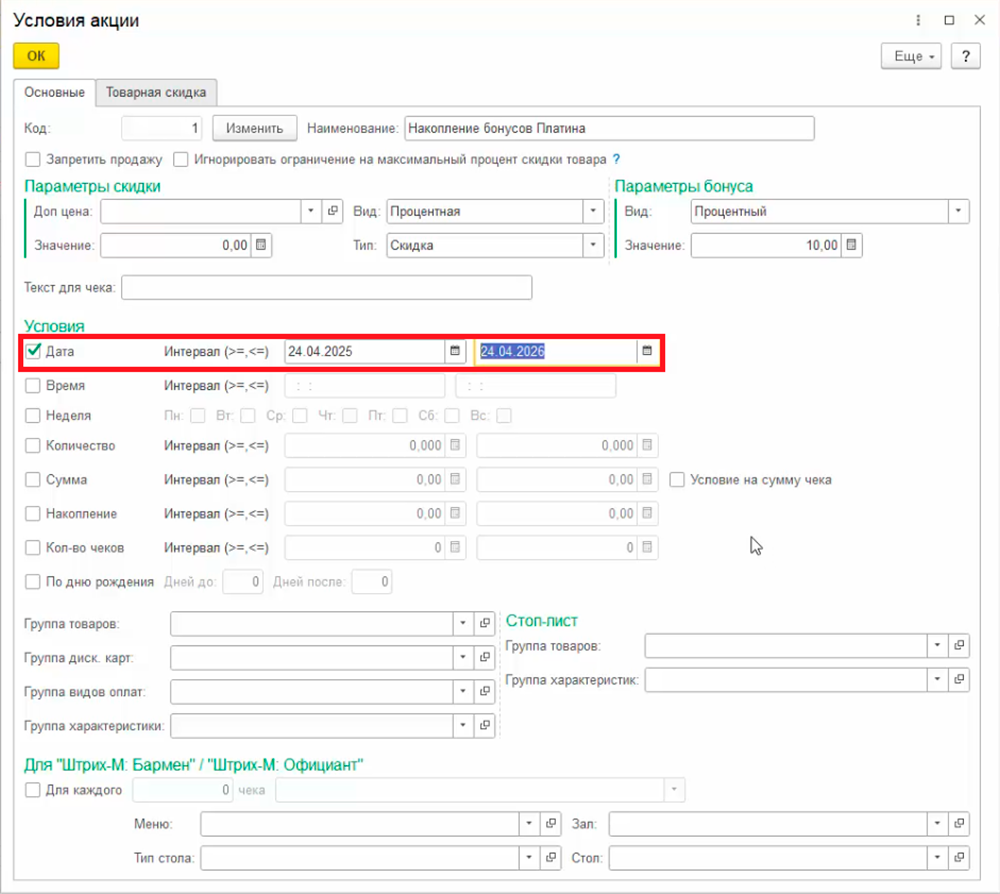Expand the Тип Скидка dropdown

pyautogui.click(x=594, y=245)
